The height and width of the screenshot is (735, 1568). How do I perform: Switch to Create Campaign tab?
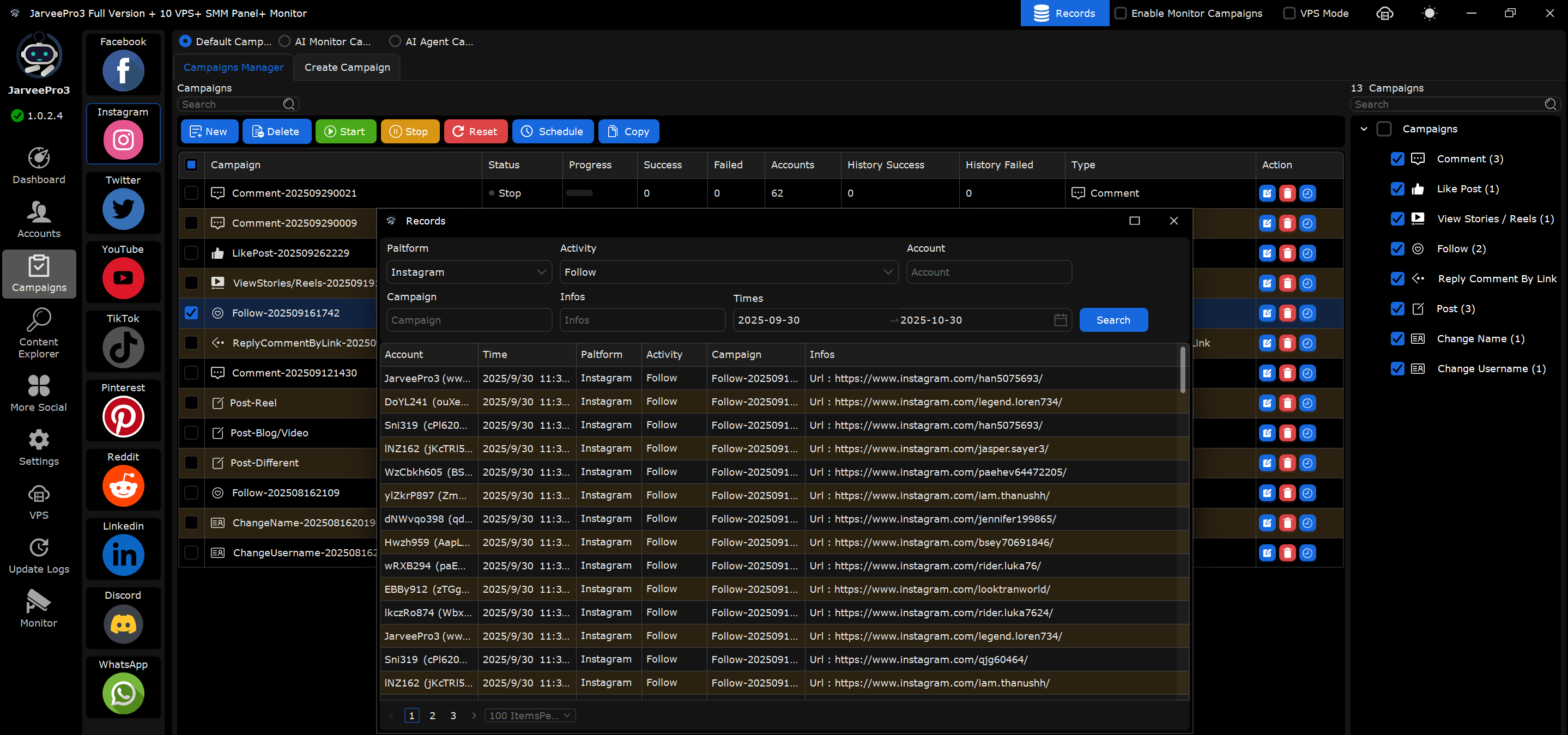[x=347, y=68]
